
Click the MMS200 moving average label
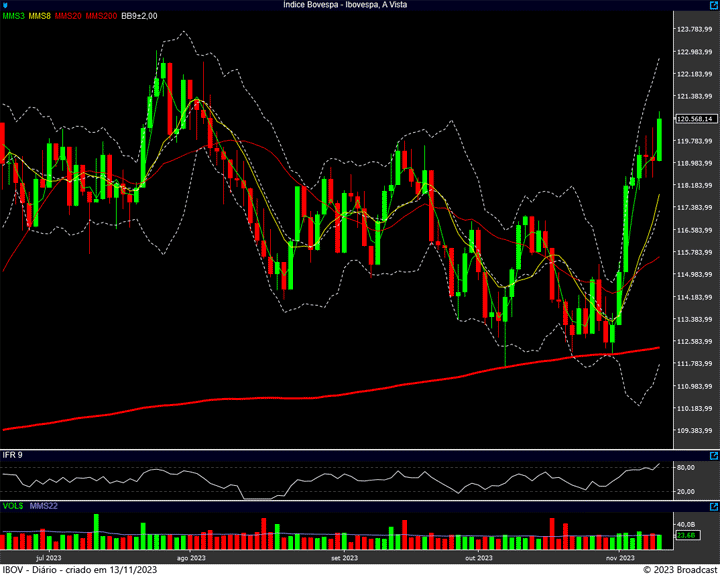coord(100,16)
